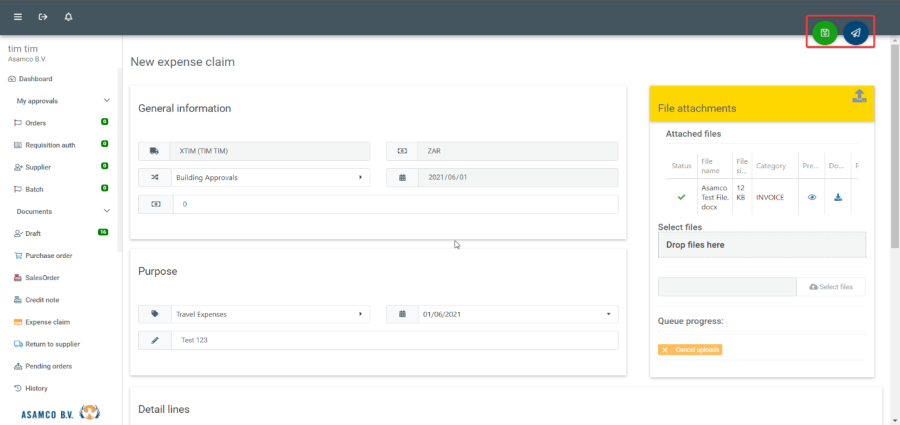
Task: Click the blue paper-plane submit button
Action: tap(855, 33)
